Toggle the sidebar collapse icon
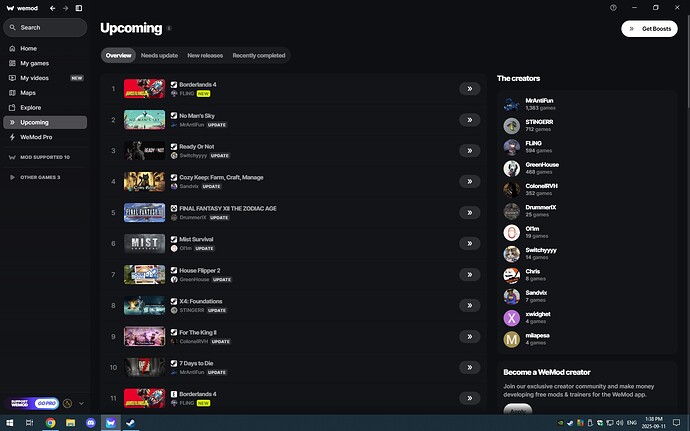 (x=79, y=7)
